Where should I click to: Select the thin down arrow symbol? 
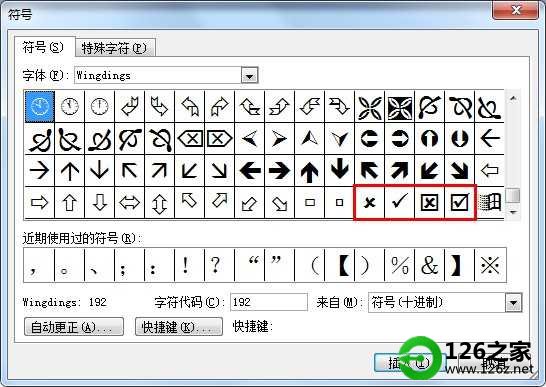pos(100,171)
